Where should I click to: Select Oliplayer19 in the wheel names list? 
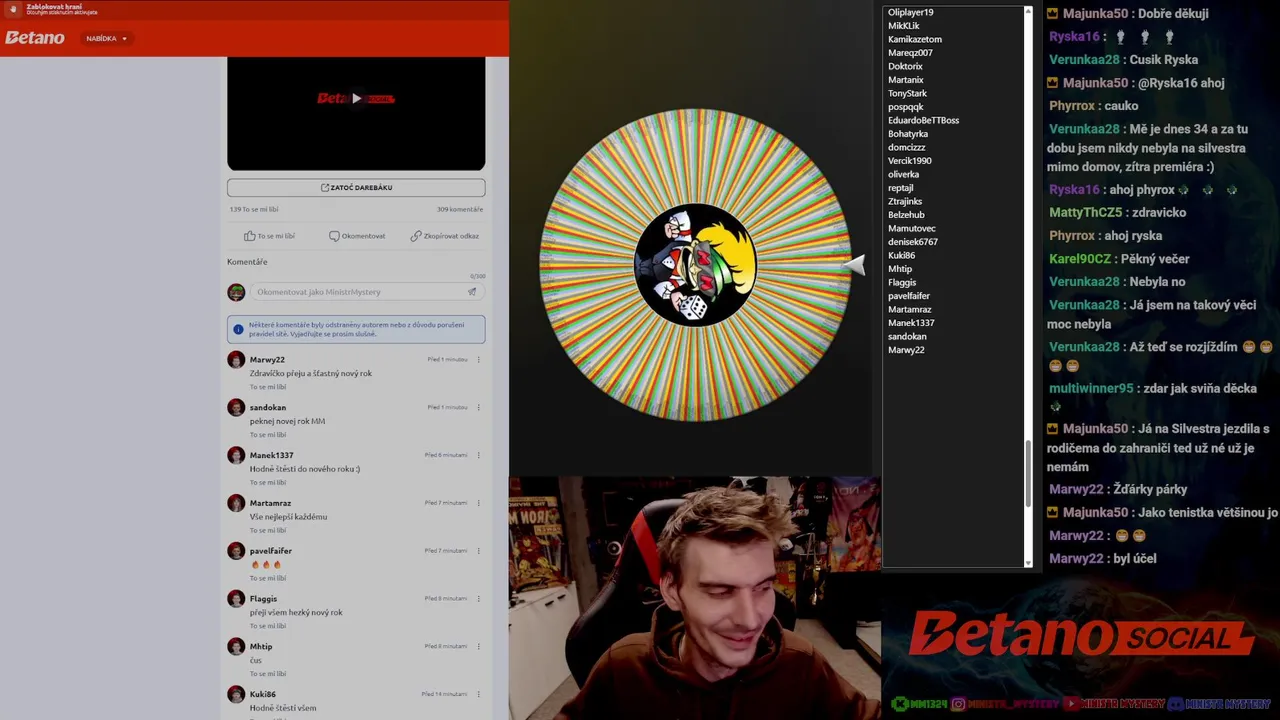(910, 12)
